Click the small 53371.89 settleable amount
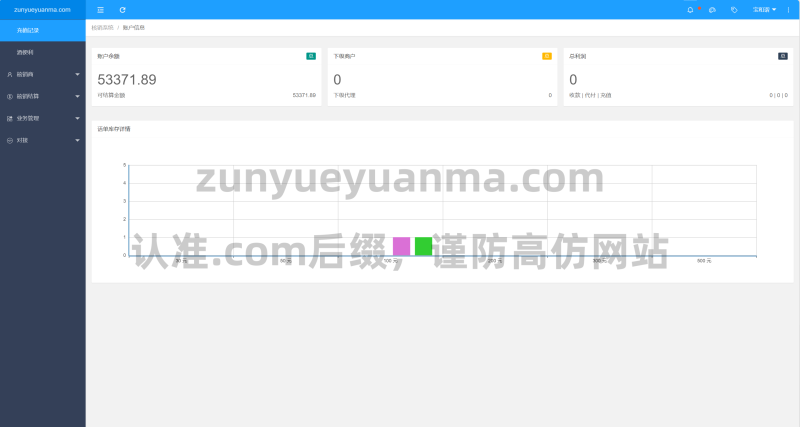800x427 pixels. pos(304,95)
